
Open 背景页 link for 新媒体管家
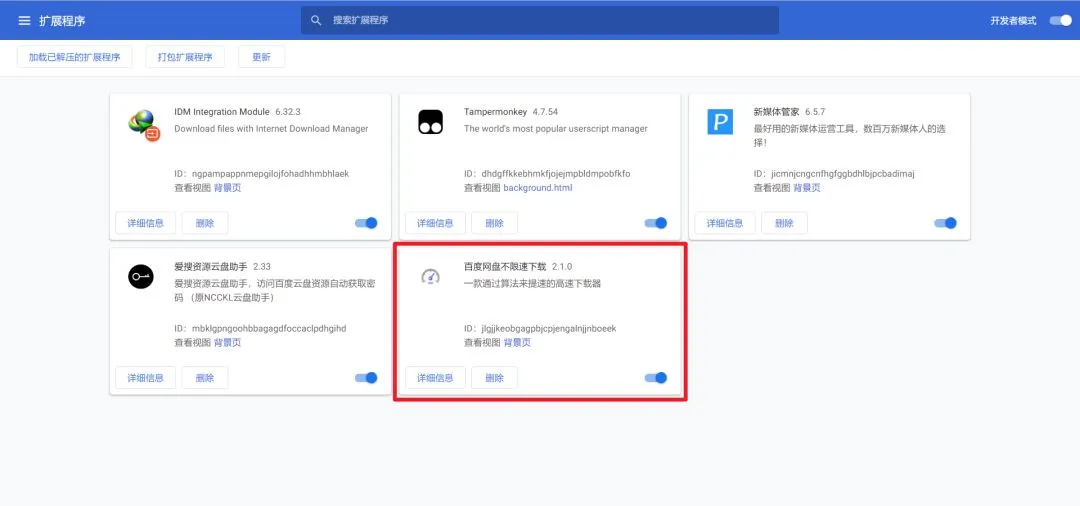pyautogui.click(x=807, y=188)
